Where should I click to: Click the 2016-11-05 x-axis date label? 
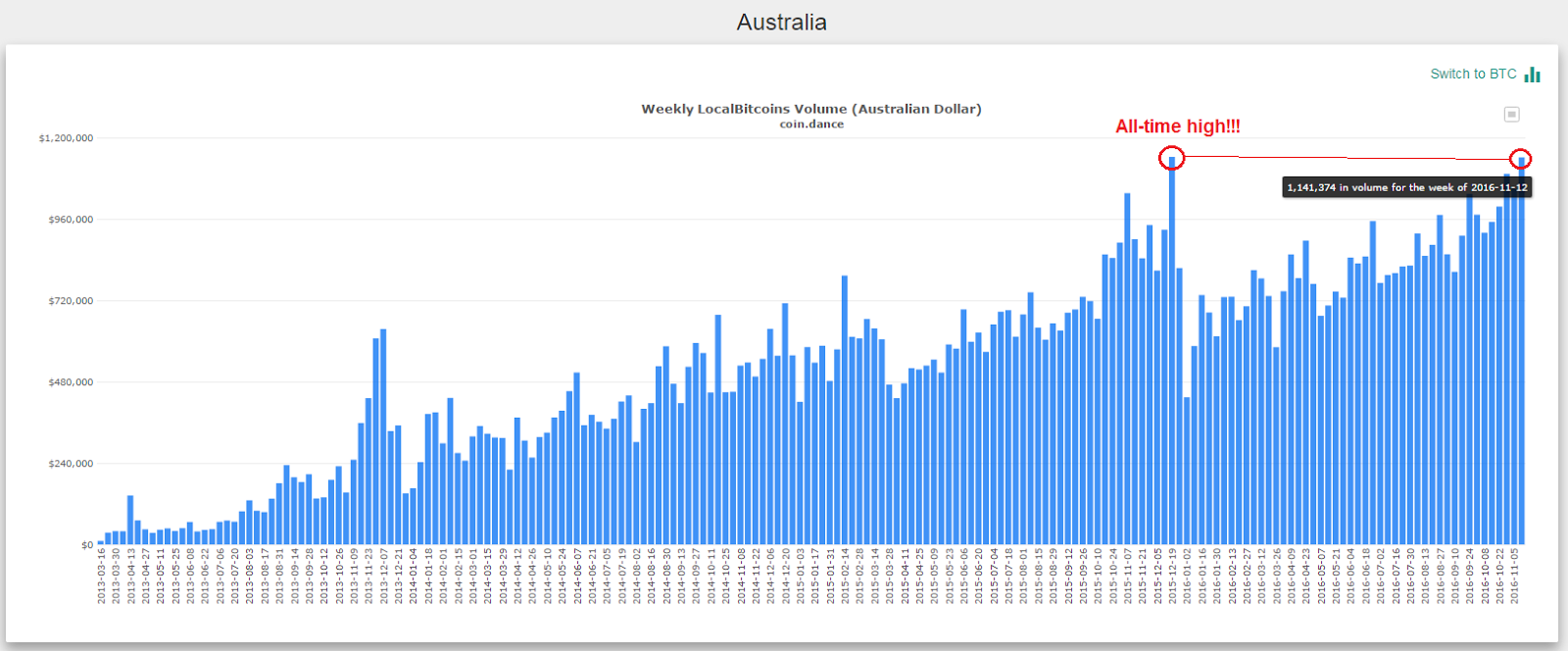[1514, 576]
